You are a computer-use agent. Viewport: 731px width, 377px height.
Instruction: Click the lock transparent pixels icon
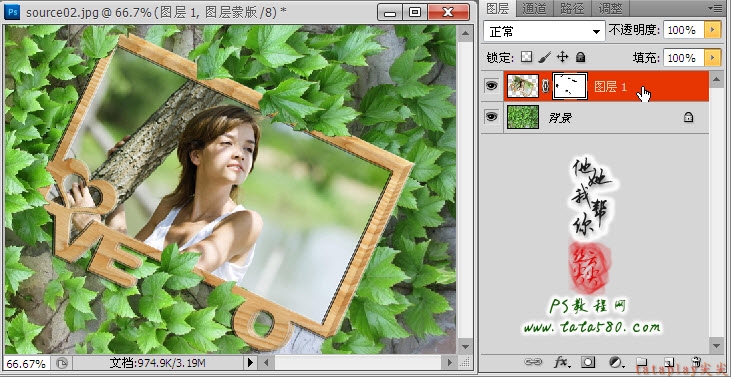point(526,57)
